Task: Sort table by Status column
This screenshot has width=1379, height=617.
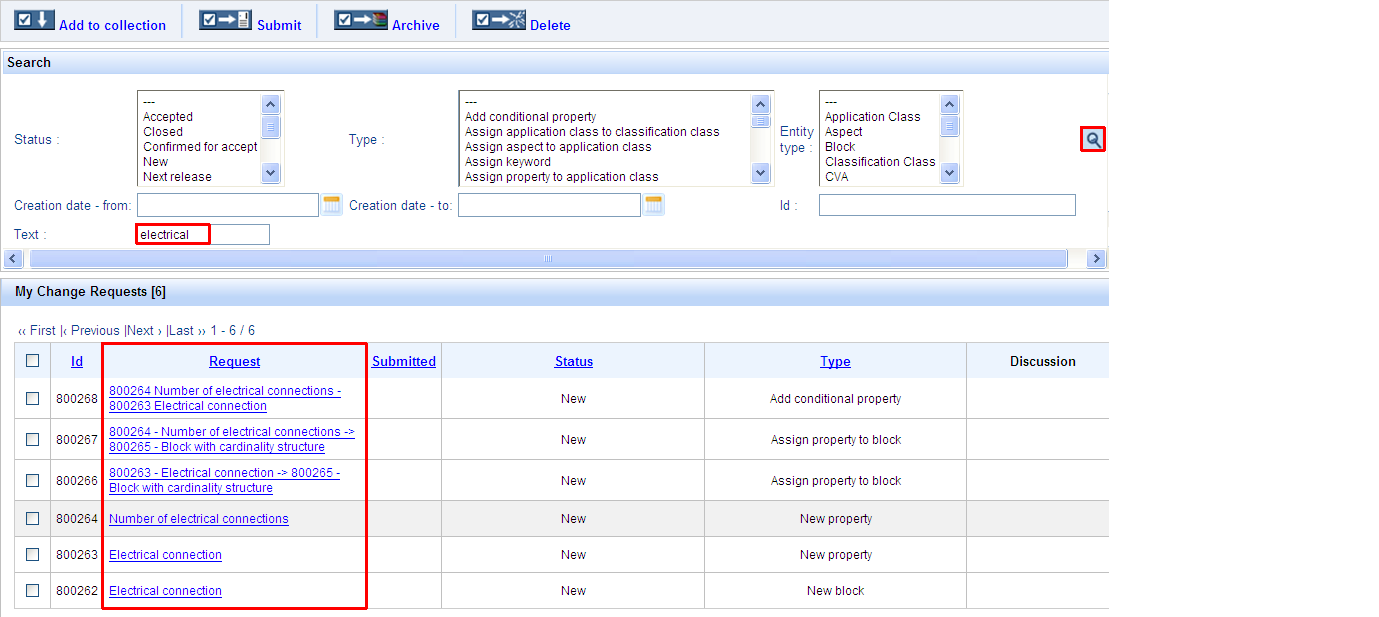Action: point(573,362)
